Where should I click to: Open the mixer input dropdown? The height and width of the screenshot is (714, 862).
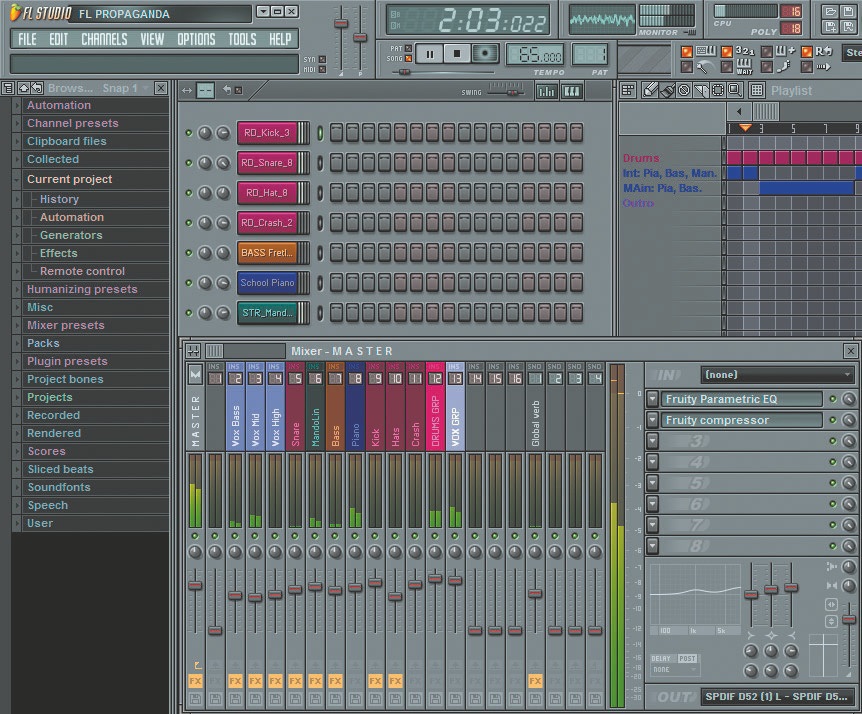point(777,375)
